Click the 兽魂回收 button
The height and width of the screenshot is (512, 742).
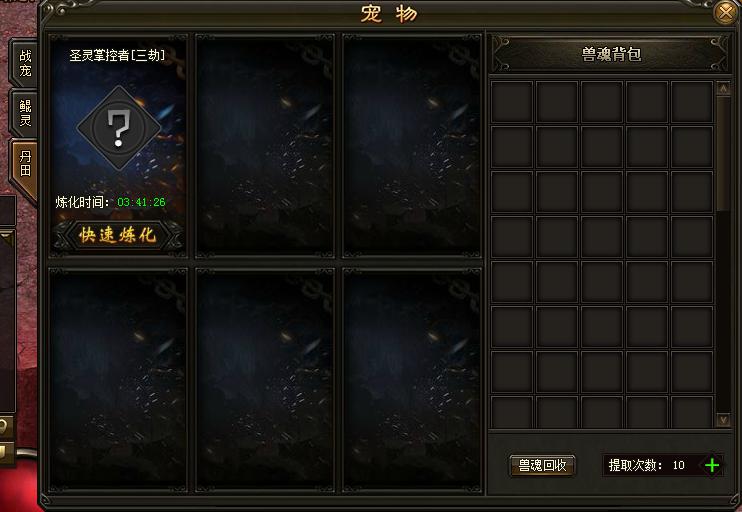[x=542, y=466]
